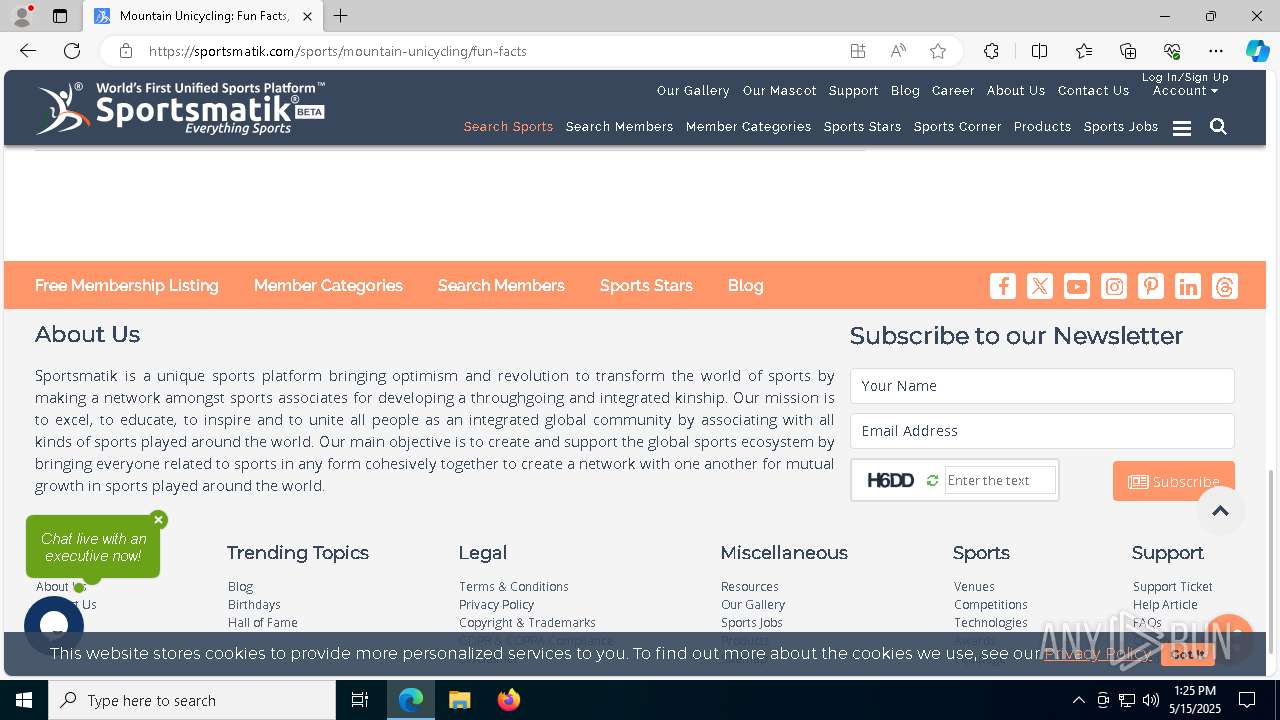This screenshot has height=720, width=1280.
Task: Click the Sportsmatik logo
Action: click(x=180, y=108)
